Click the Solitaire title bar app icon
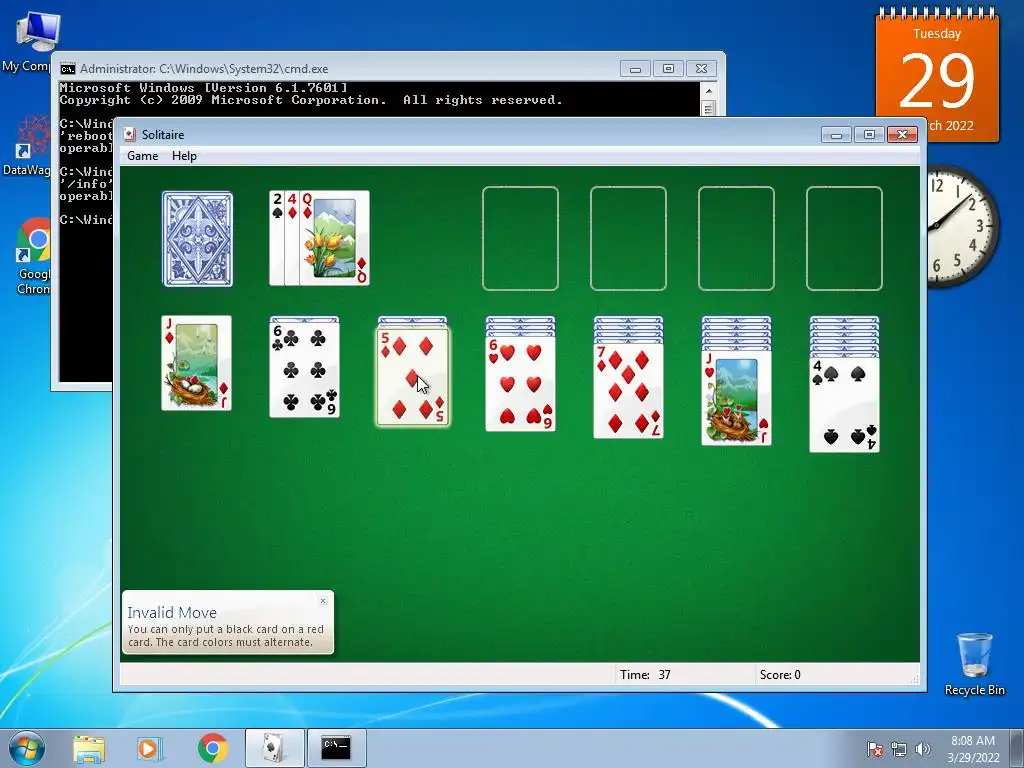 point(130,135)
